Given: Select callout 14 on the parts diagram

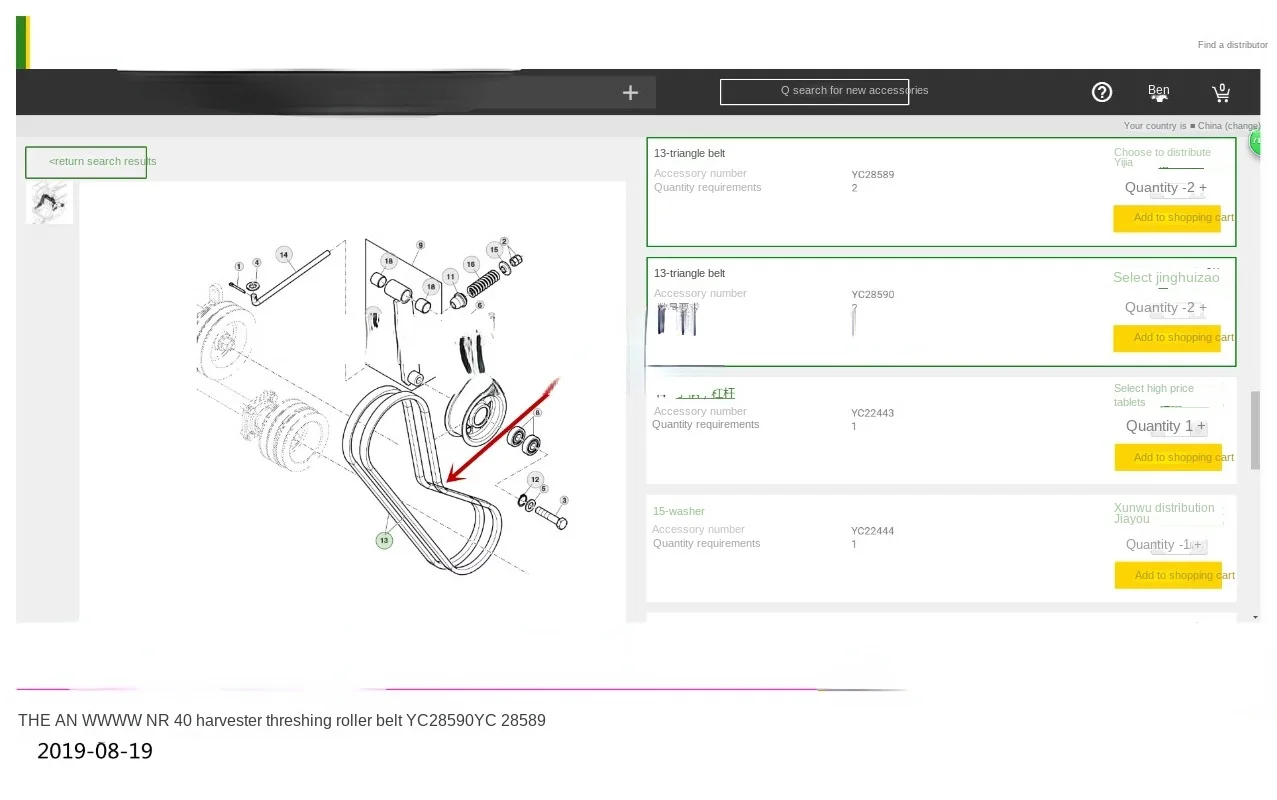Looking at the screenshot, I should pos(284,254).
